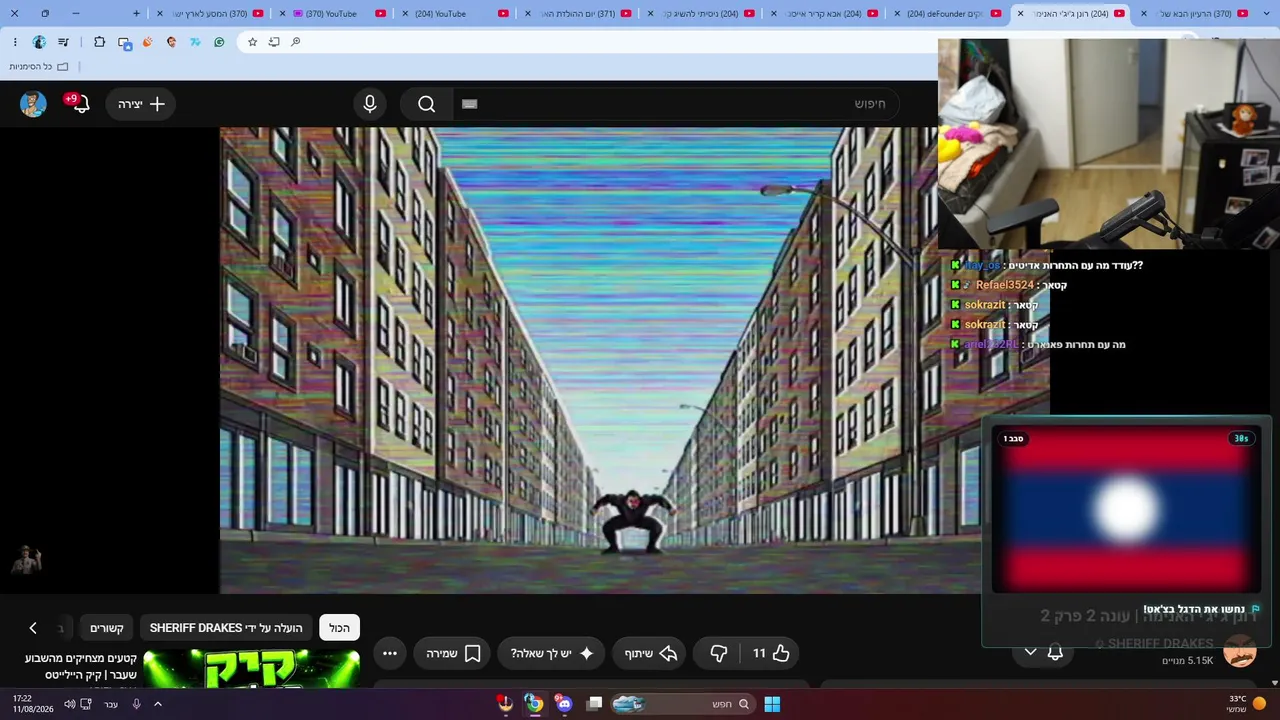Screen dimensions: 1280x720
Task: Expand the tab search chevron
Action: pos(1266,14)
